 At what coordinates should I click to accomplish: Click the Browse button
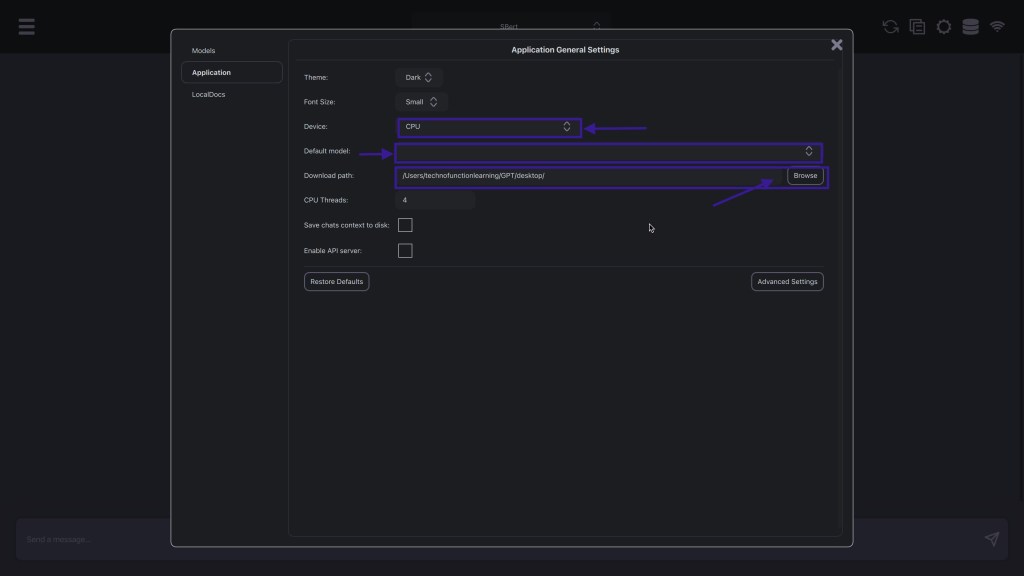coord(805,176)
